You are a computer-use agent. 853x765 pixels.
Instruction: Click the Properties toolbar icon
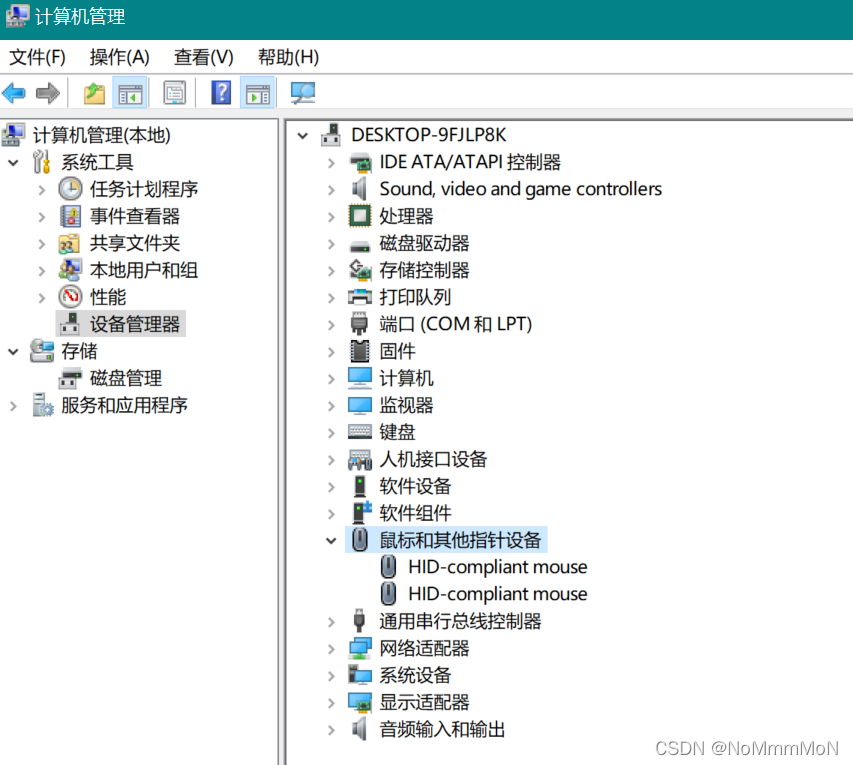coord(175,93)
